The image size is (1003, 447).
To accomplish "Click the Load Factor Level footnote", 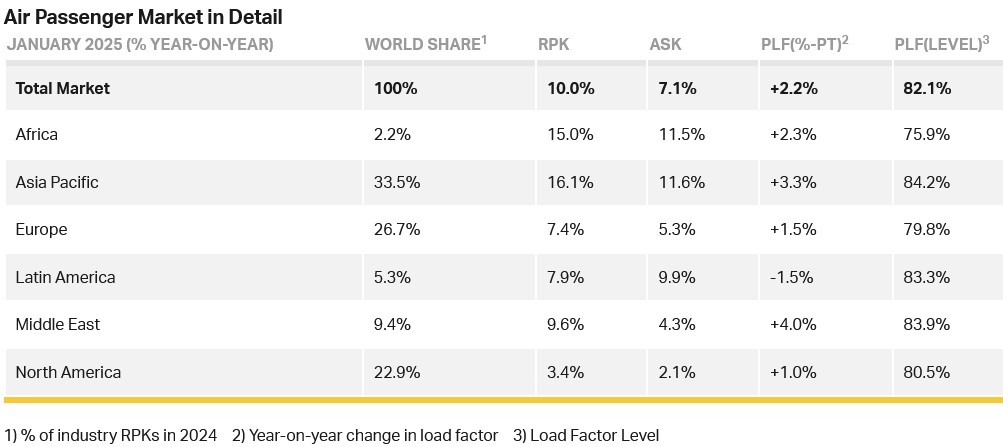I will coord(586,435).
